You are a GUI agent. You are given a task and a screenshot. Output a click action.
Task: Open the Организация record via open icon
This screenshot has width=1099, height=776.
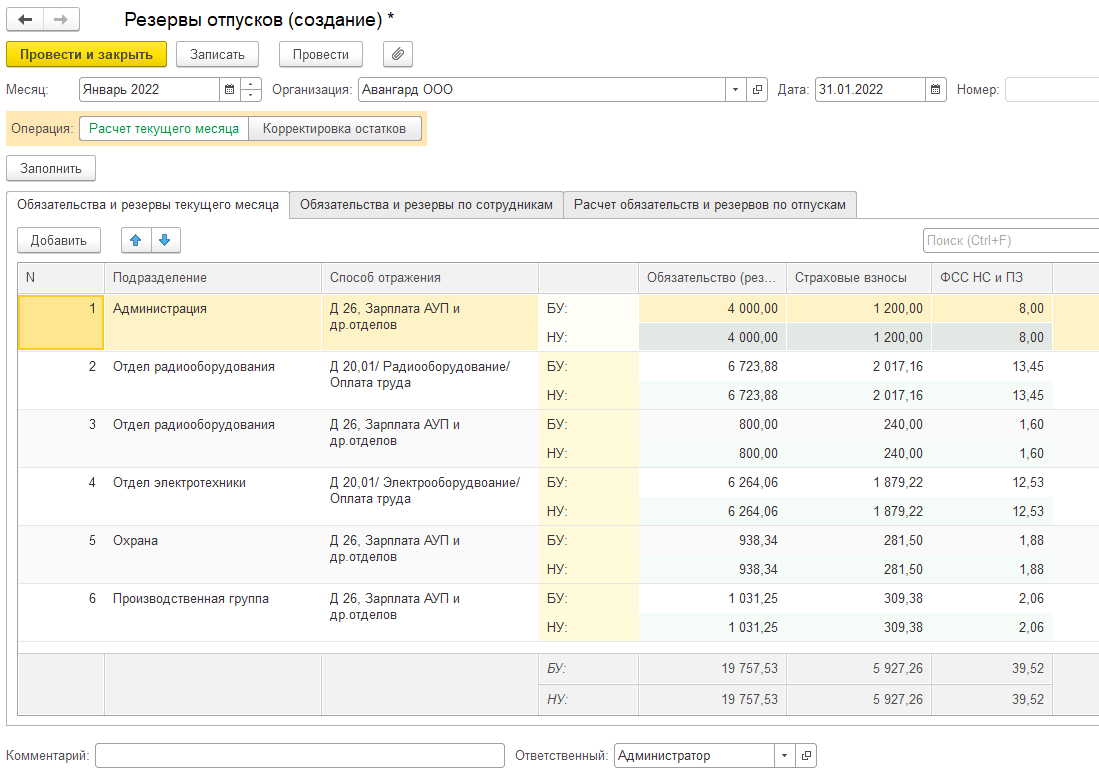point(758,89)
